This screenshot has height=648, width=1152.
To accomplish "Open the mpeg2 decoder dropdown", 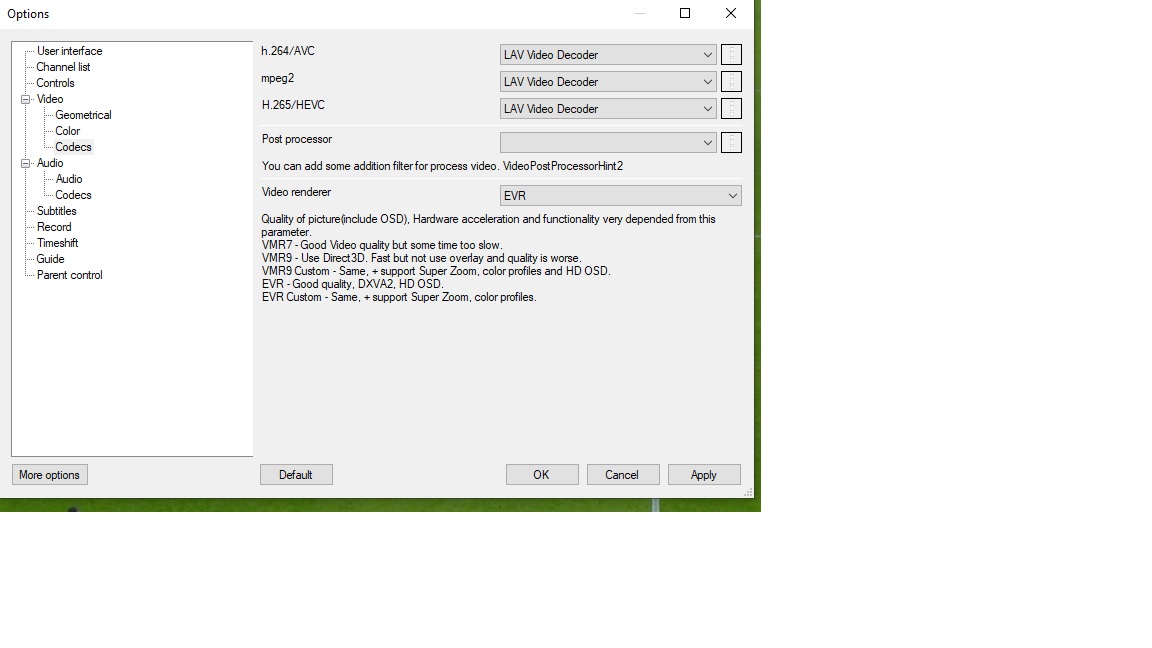I will tap(608, 82).
